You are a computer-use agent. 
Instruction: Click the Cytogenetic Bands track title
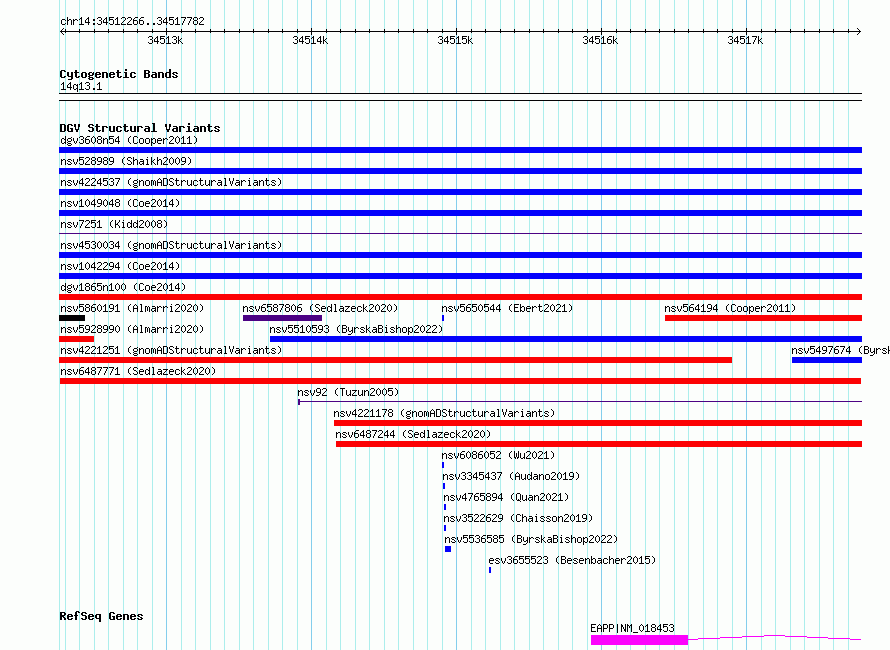click(119, 74)
